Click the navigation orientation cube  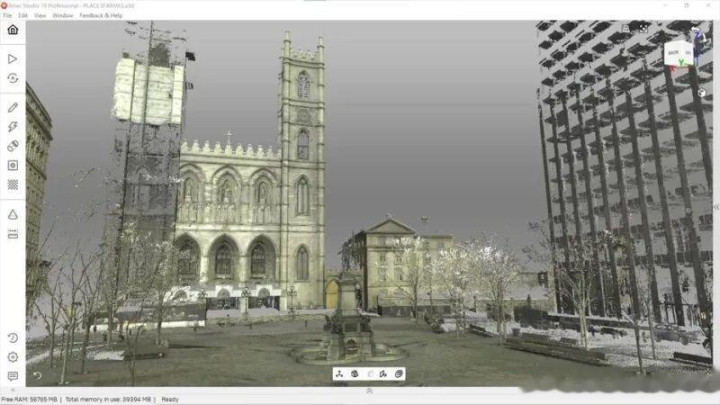(x=678, y=53)
